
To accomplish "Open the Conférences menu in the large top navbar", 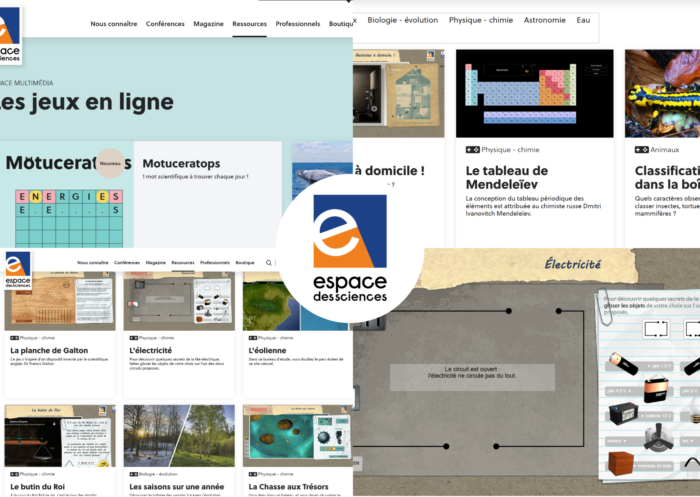I will tap(165, 23).
